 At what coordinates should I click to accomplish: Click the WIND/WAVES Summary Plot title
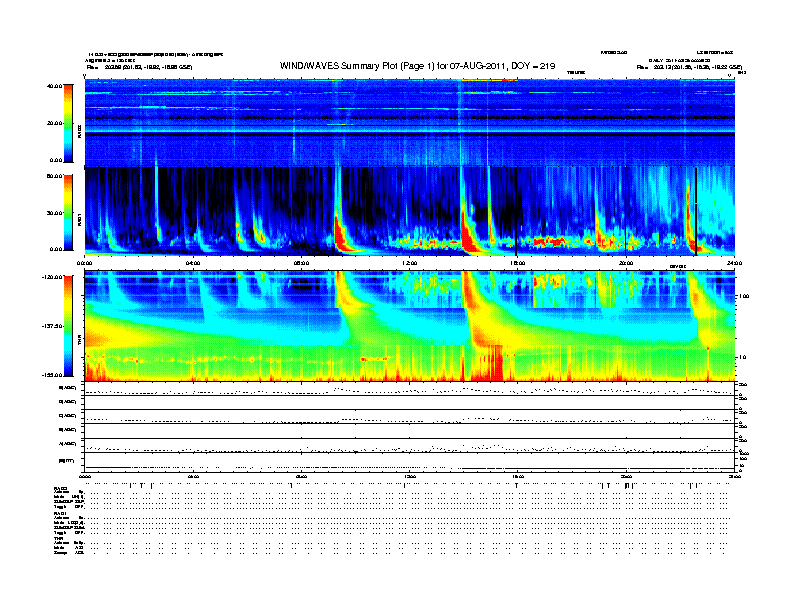click(417, 66)
